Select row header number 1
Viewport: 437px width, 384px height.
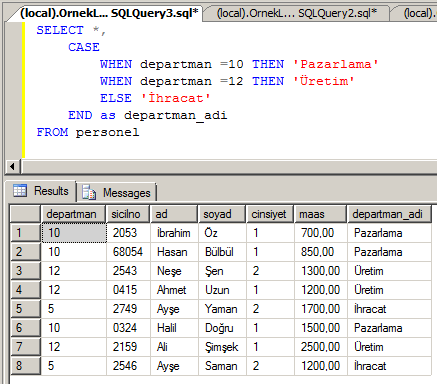25,233
